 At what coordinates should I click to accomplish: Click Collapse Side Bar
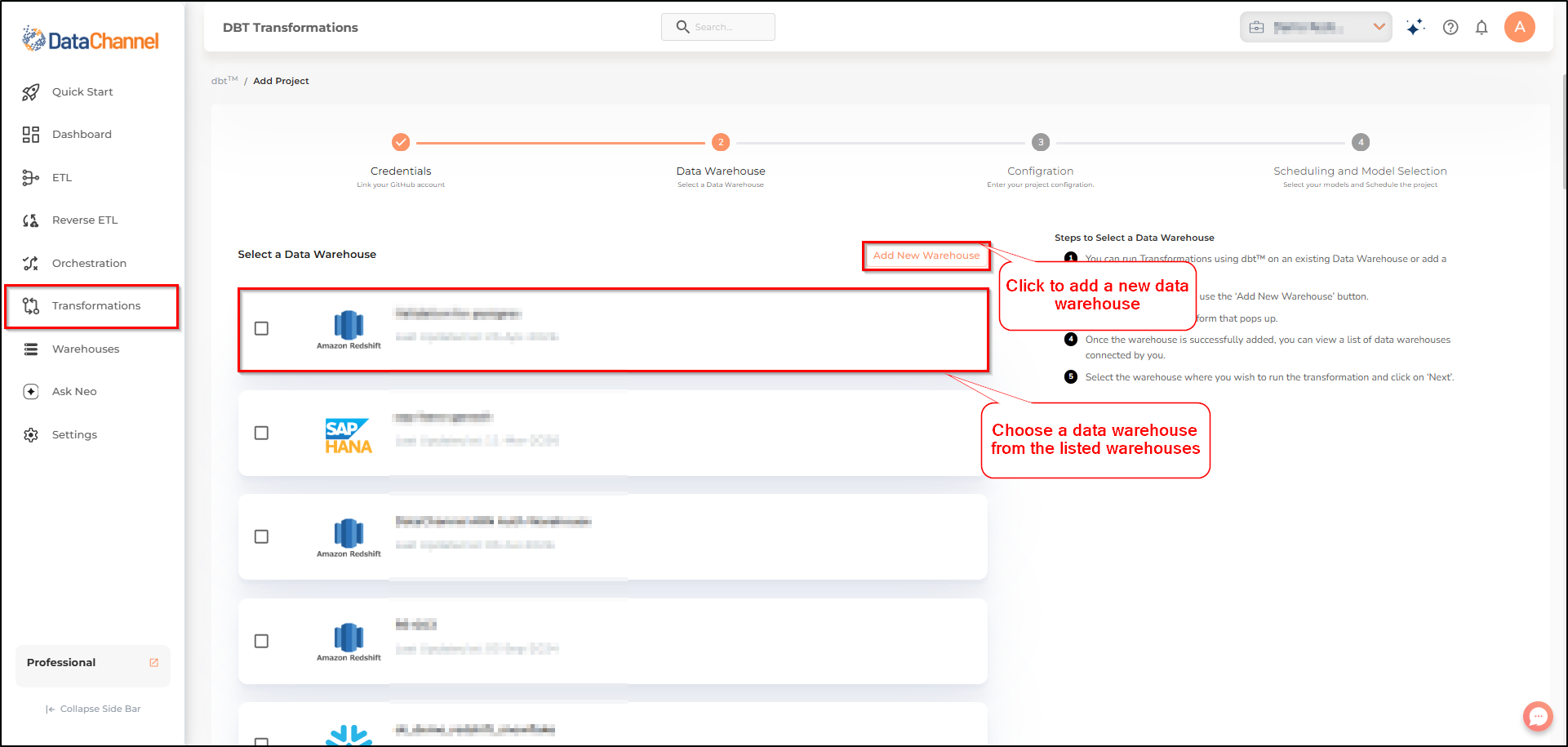[93, 709]
